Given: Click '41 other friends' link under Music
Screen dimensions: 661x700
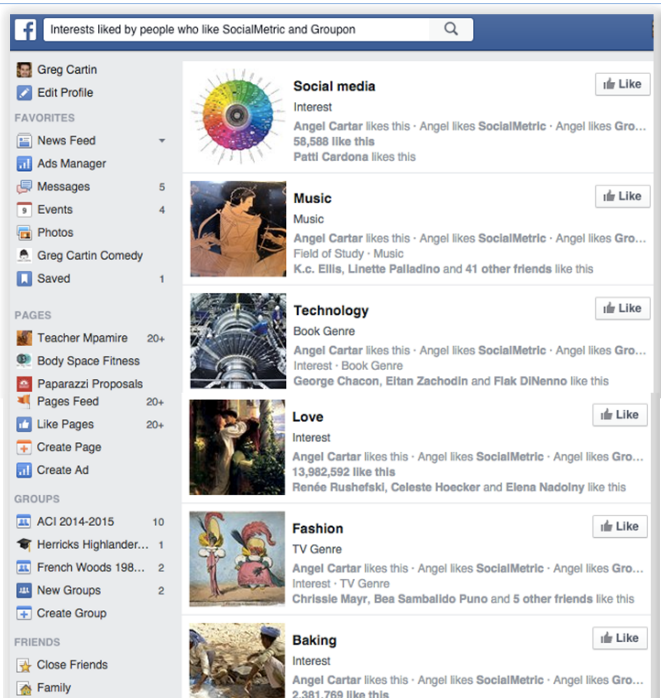Looking at the screenshot, I should pos(508,269).
